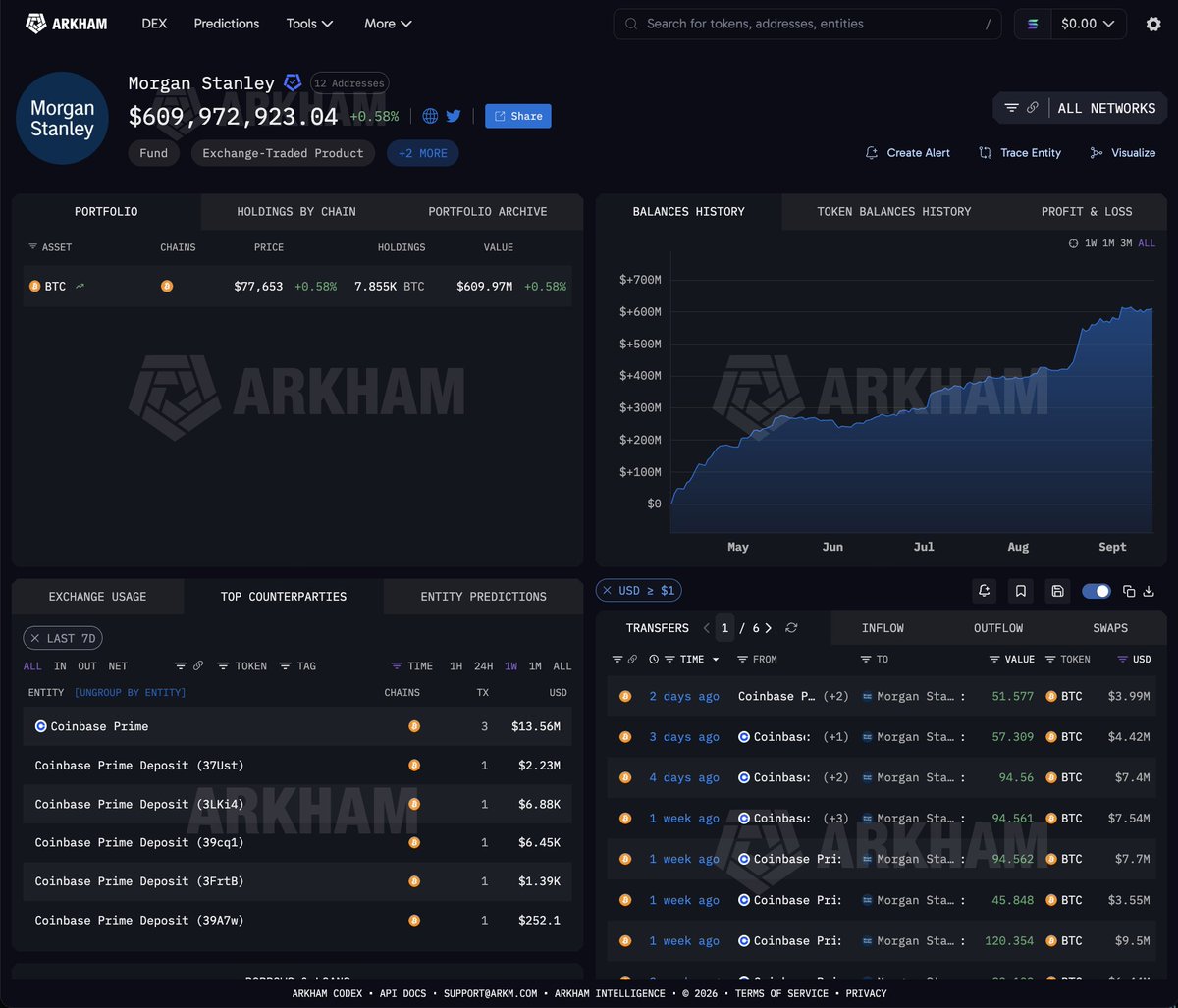This screenshot has width=1178, height=1008.
Task: Toggle the blue switch above transfers table
Action: click(1096, 591)
